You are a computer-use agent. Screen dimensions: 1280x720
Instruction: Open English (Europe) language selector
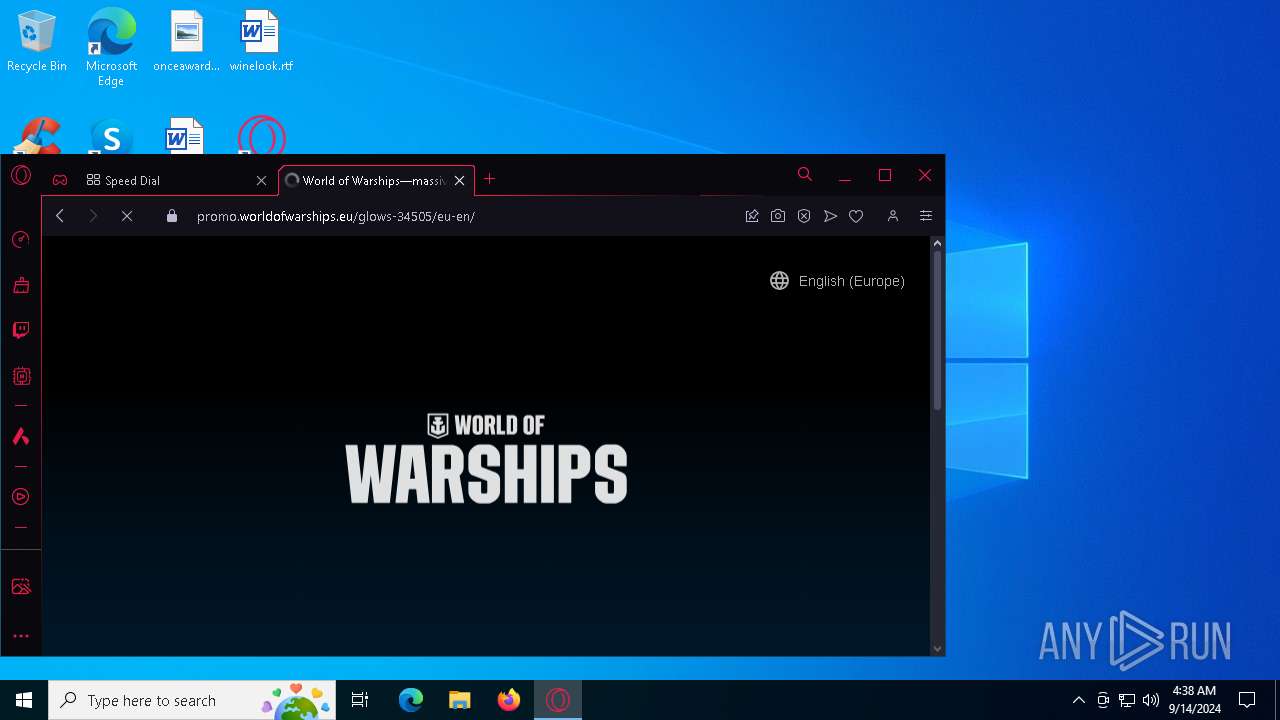(x=837, y=281)
